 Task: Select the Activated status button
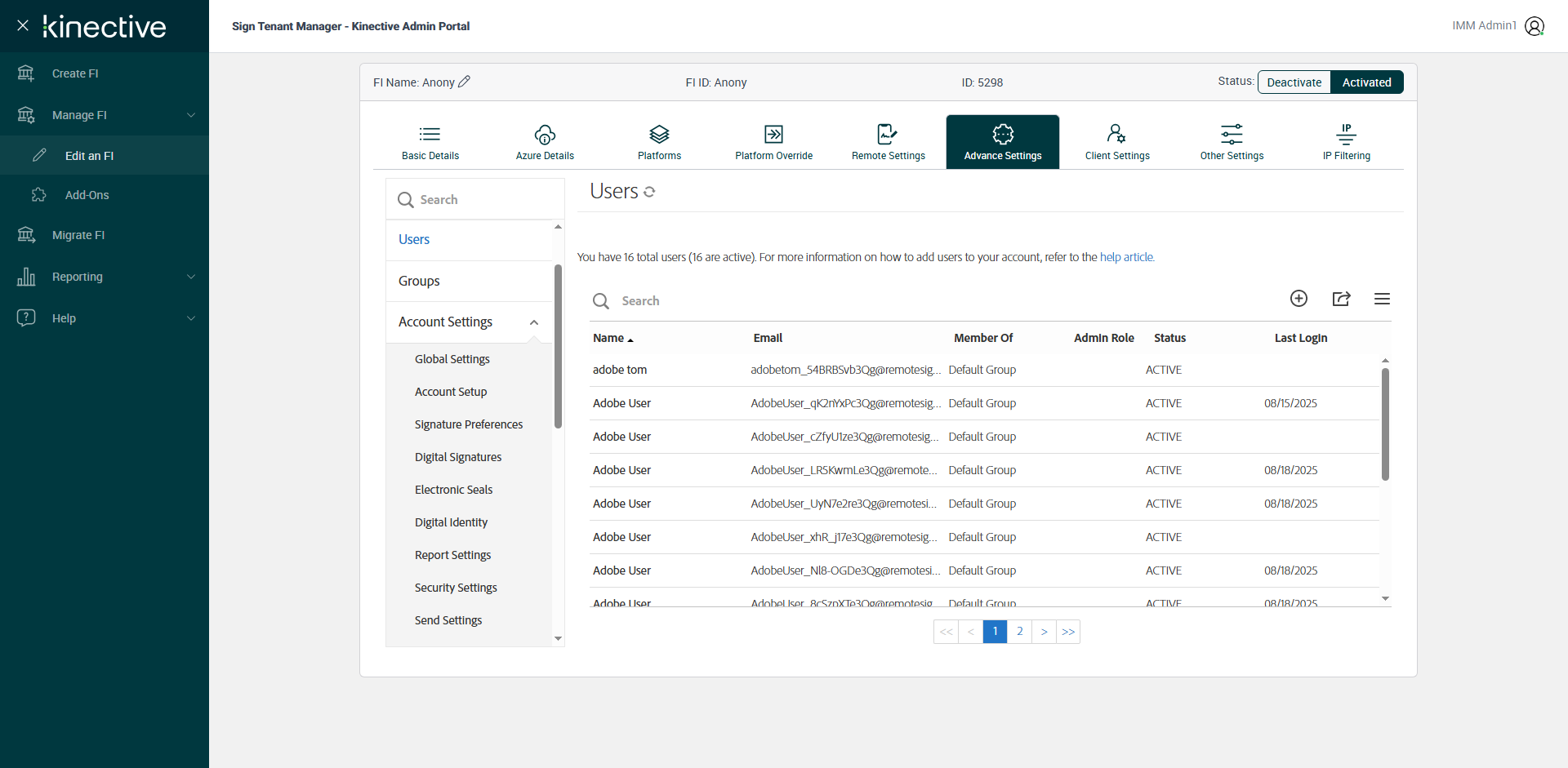[x=1366, y=82]
